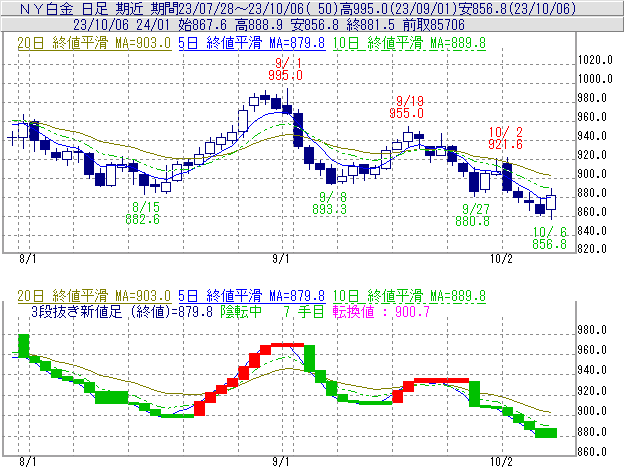
Task: Click the 9/8 893.3 low annotation
Action: [330, 203]
